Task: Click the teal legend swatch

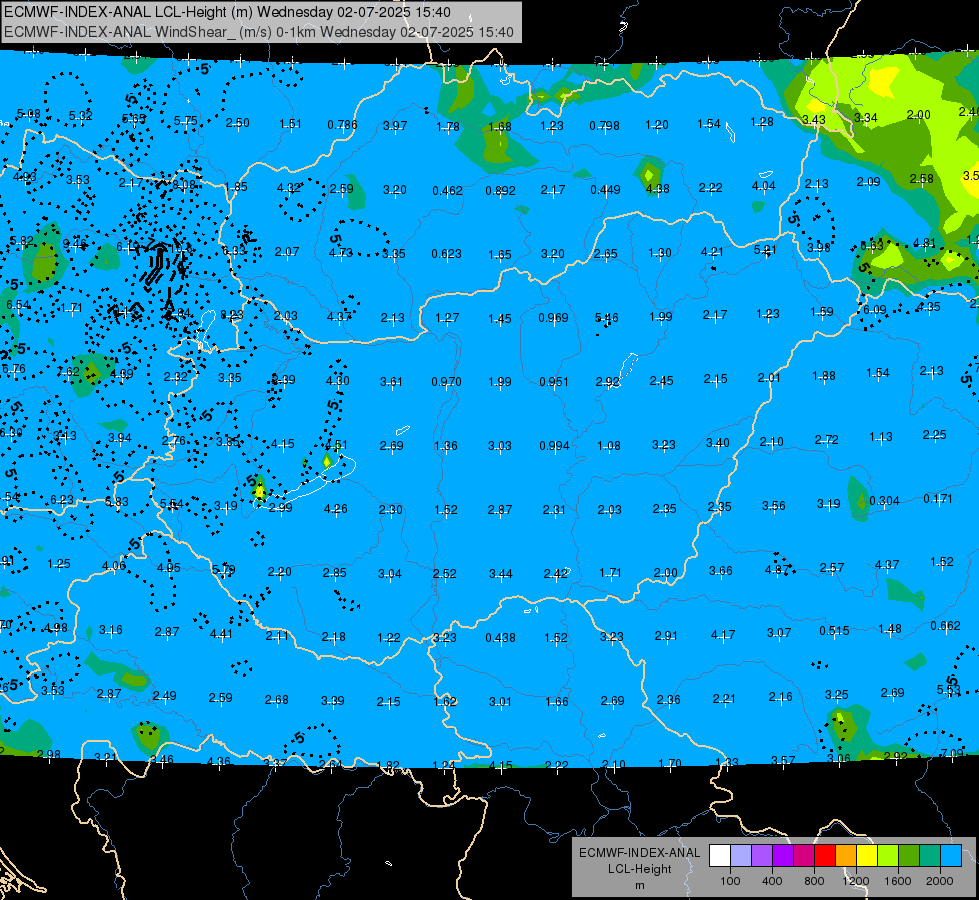Action: [930, 855]
